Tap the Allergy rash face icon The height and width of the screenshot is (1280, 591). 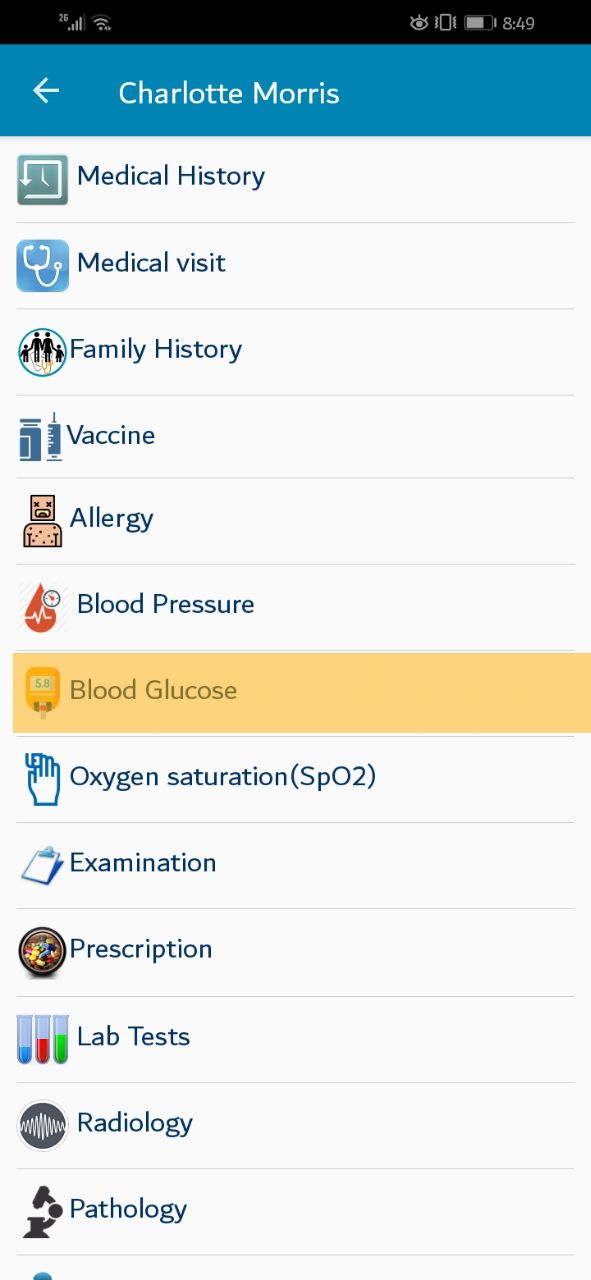coord(43,521)
